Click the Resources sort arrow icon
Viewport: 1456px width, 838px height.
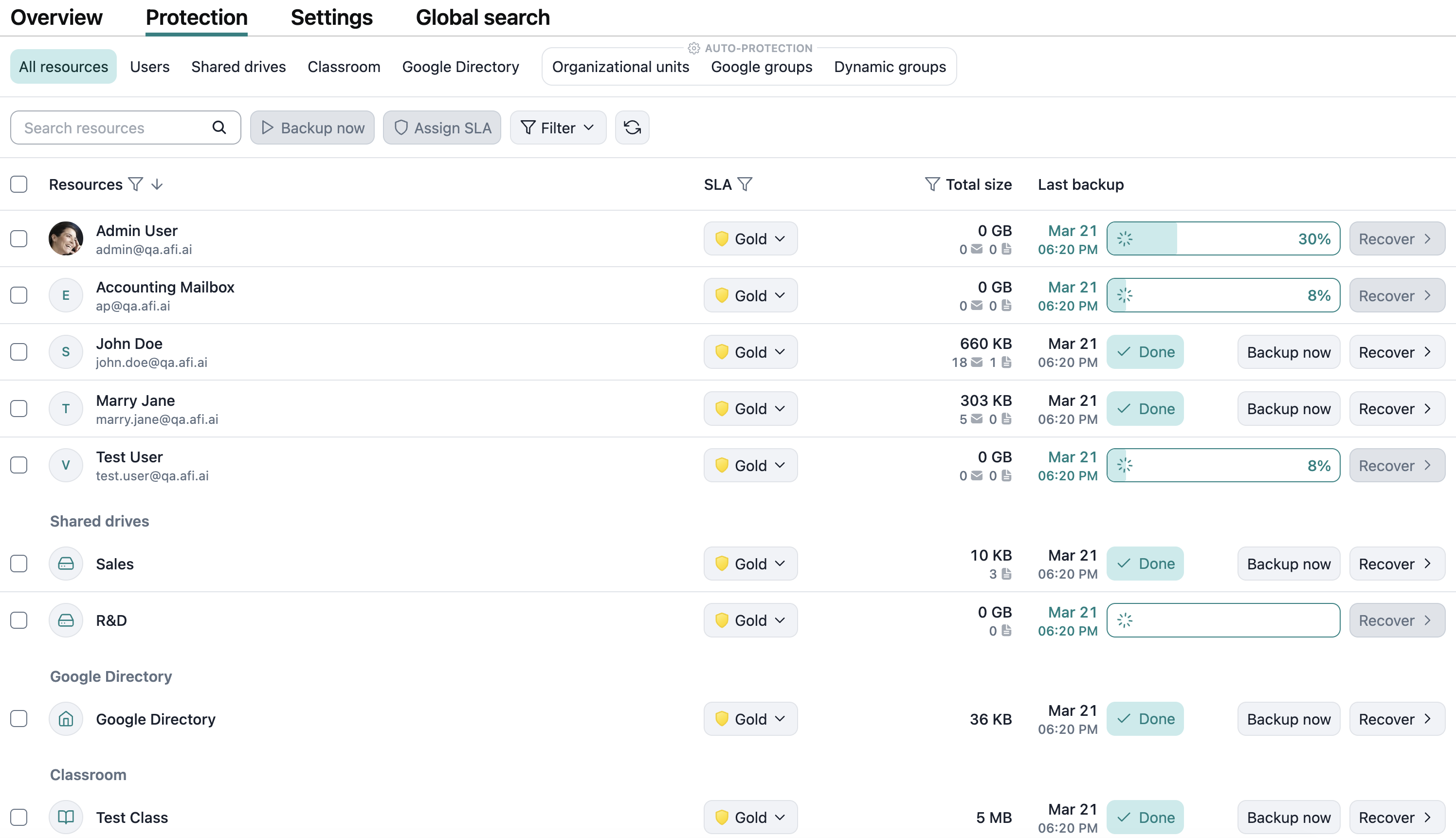tap(157, 184)
